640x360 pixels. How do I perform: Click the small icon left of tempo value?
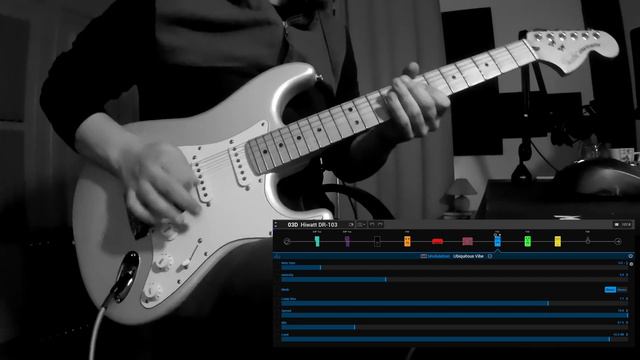click(x=616, y=224)
